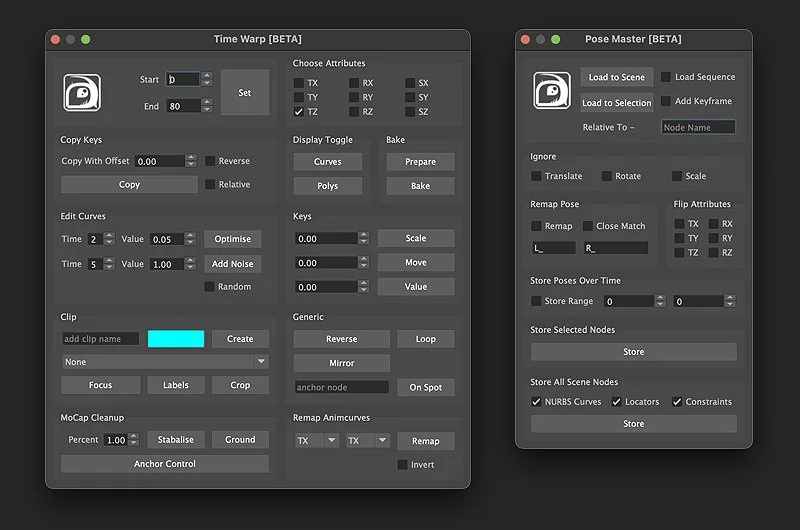Tick the RY checkbox in Choose Attributes
The image size is (800, 530).
pyautogui.click(x=354, y=97)
